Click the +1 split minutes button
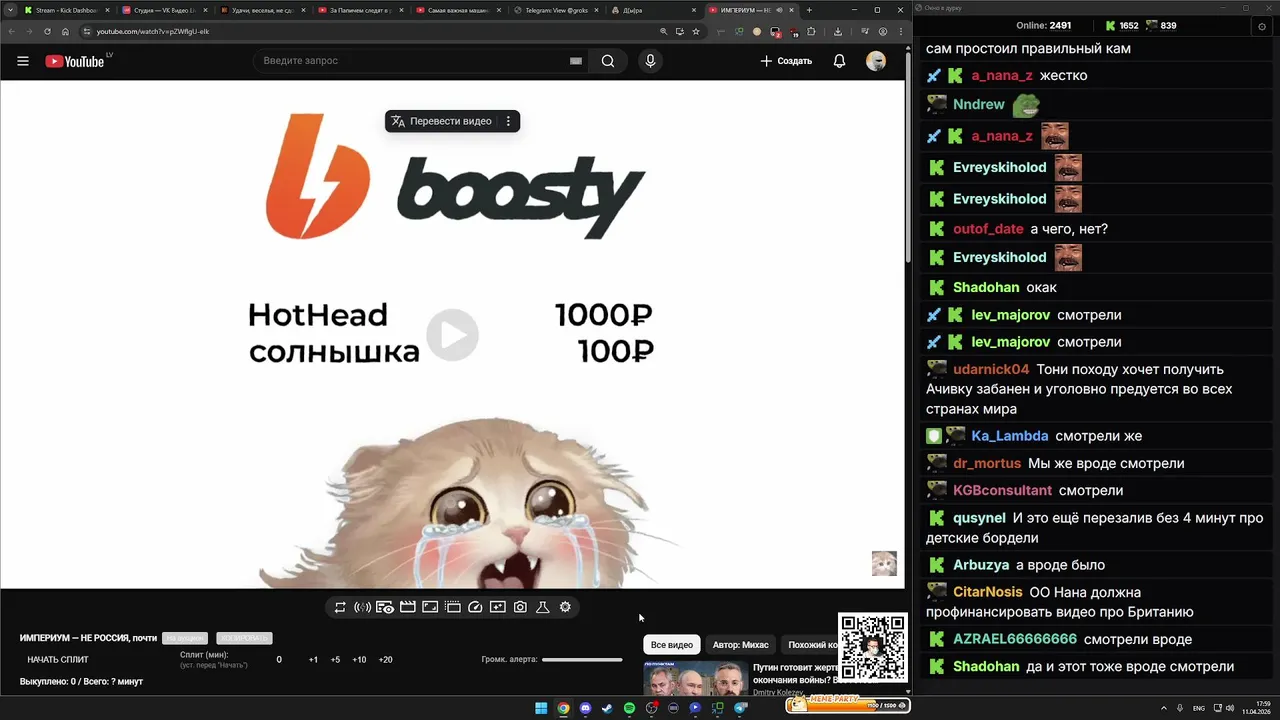Image resolution: width=1280 pixels, height=720 pixels. (x=313, y=660)
